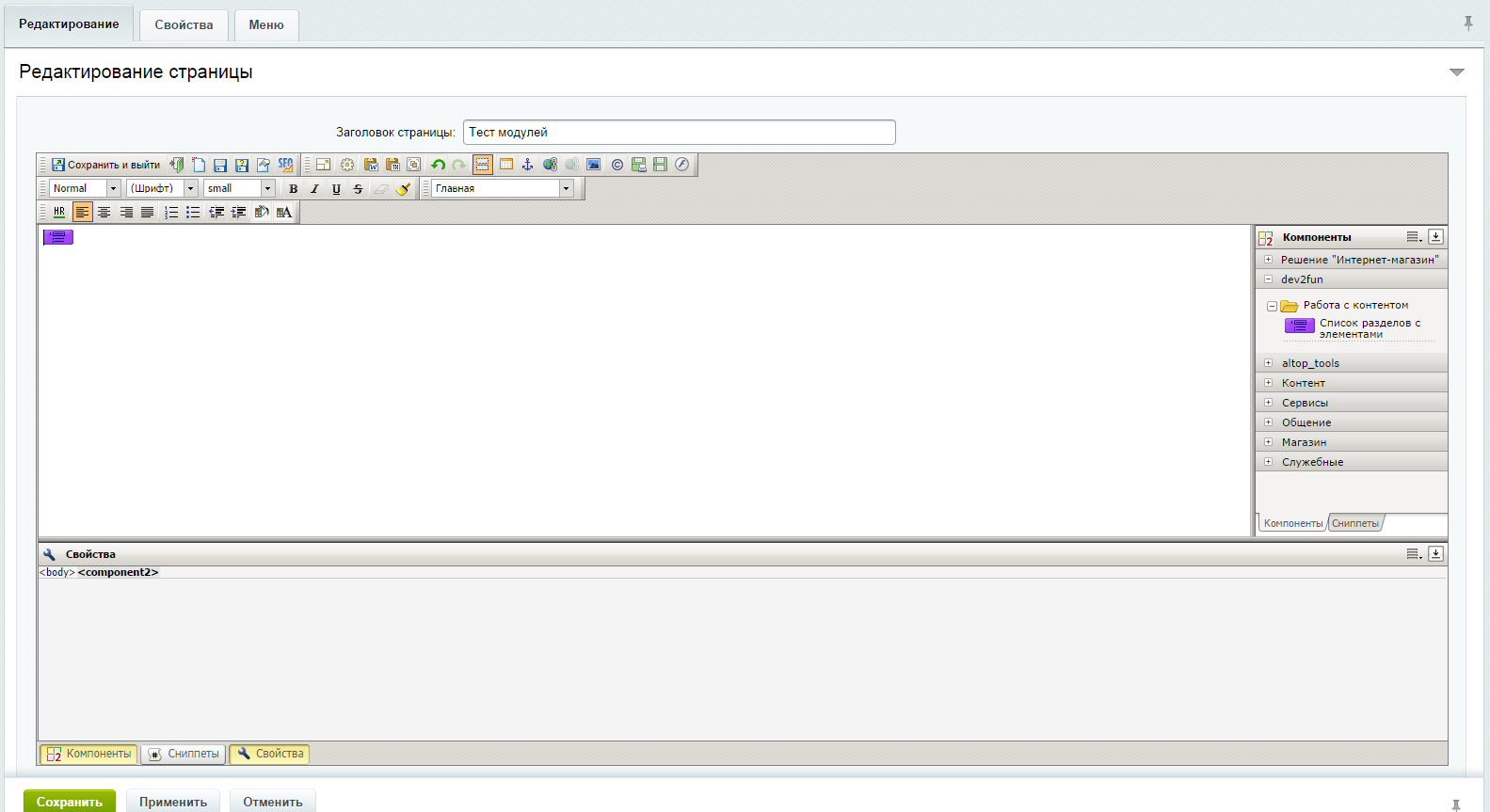This screenshot has width=1490, height=812.
Task: Insert an image with the picture icon
Action: coord(593,165)
